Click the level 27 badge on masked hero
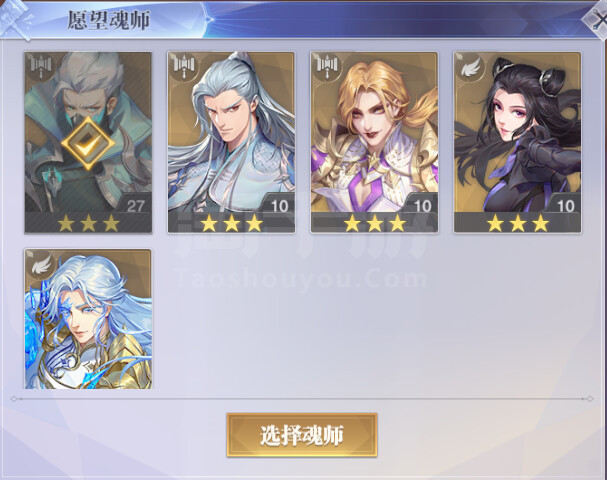This screenshot has width=607, height=480. click(x=135, y=205)
